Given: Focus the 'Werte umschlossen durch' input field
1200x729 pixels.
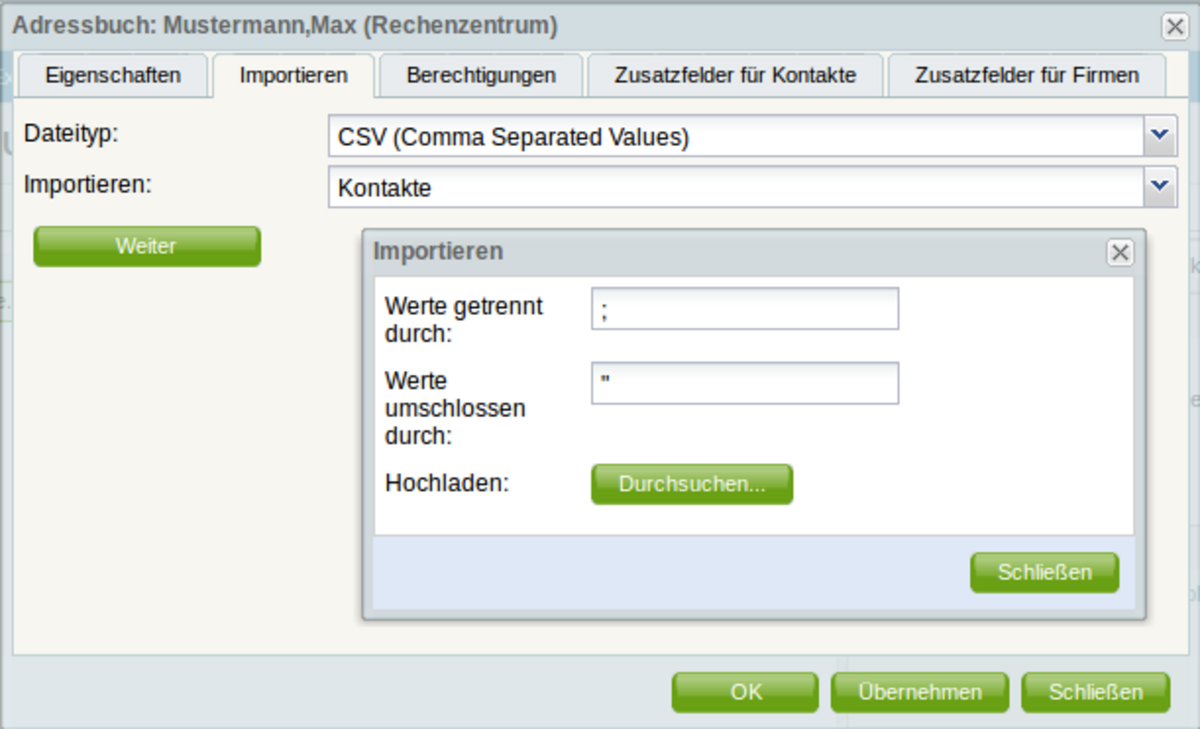Looking at the screenshot, I should click(x=745, y=383).
